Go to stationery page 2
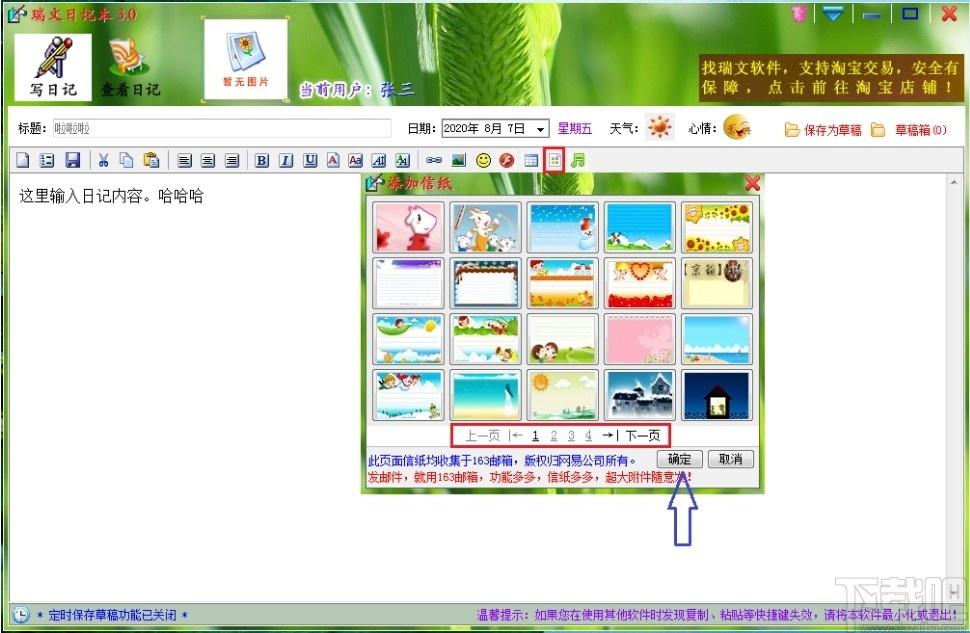Viewport: 970px width, 633px height. pos(554,436)
